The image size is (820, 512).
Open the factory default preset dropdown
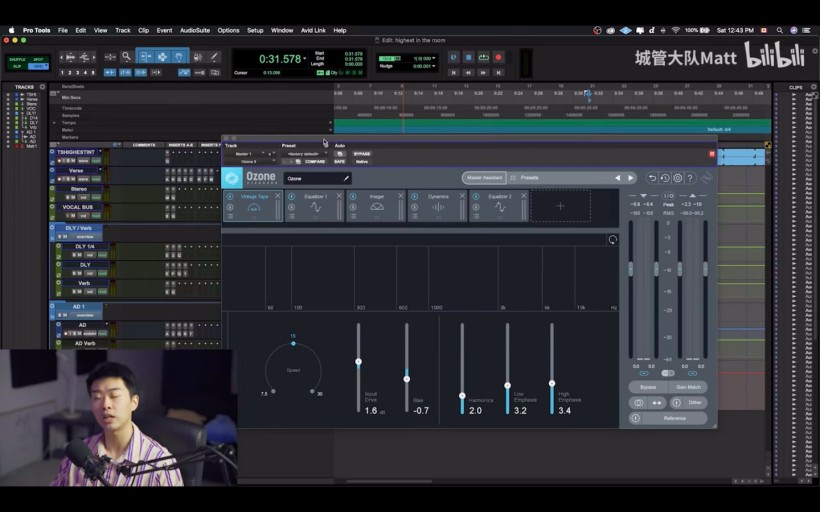click(x=304, y=154)
